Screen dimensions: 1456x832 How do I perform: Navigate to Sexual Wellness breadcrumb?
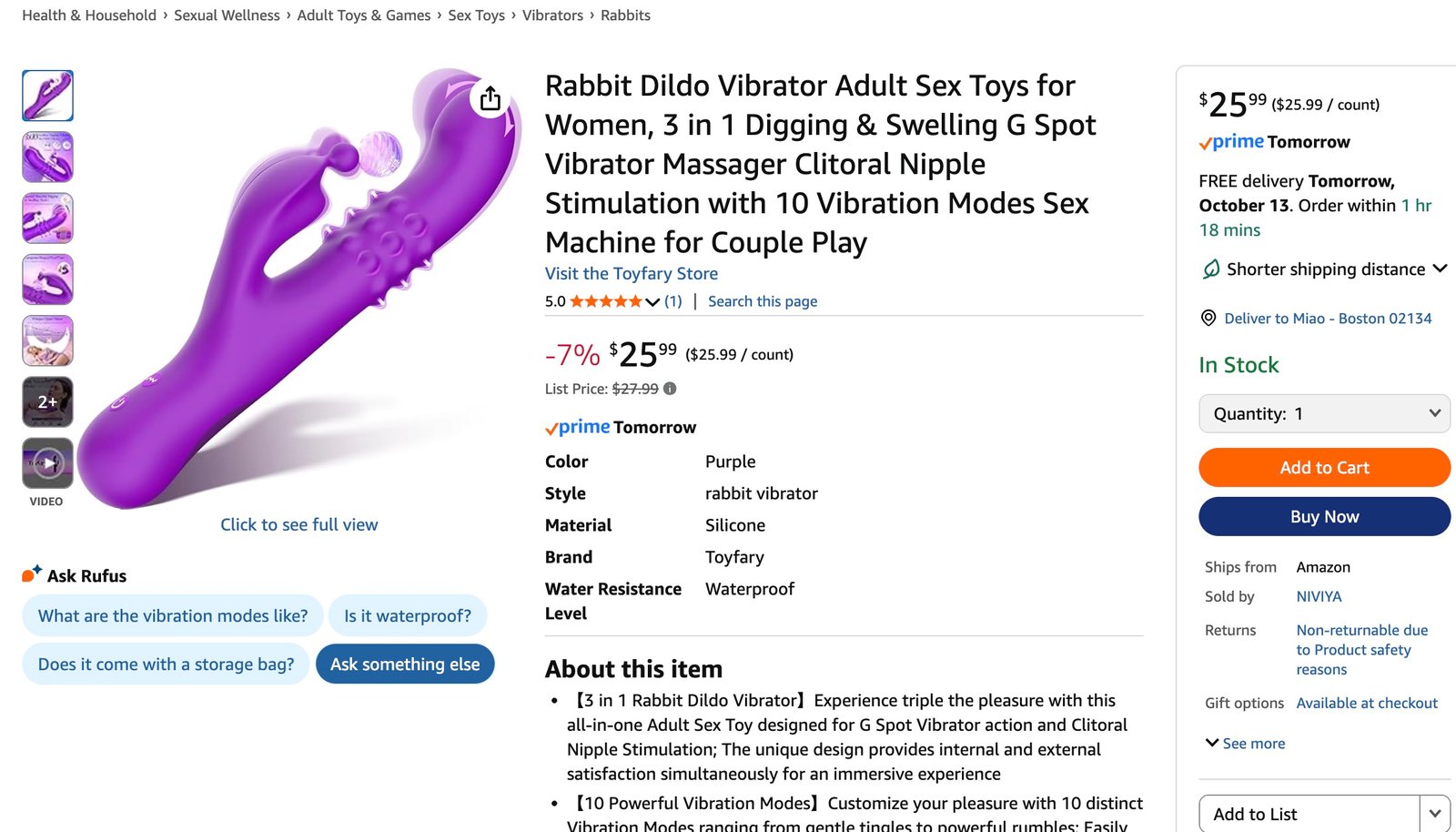click(x=227, y=15)
